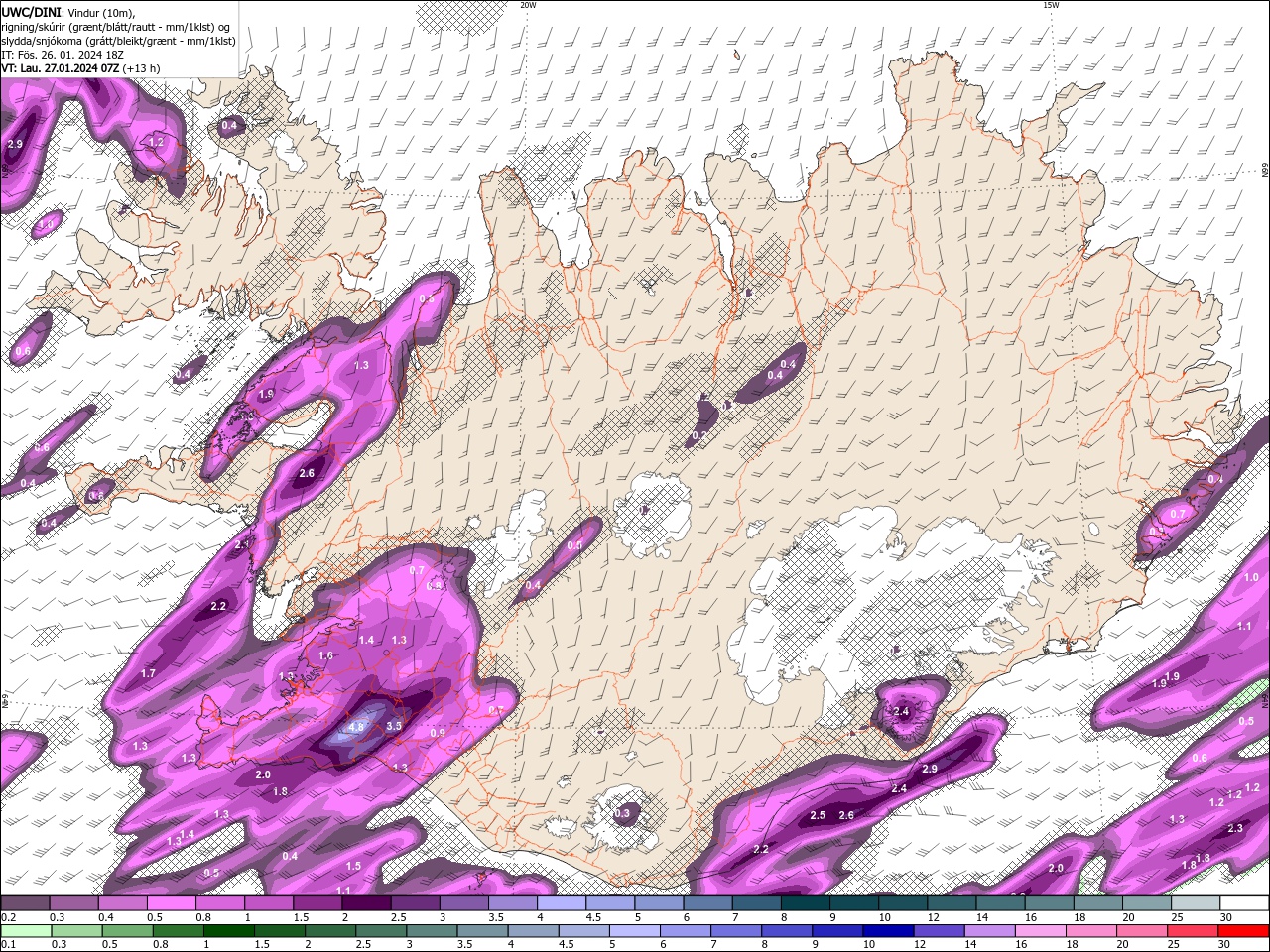Click the 20W longitude label
1270x952 pixels.
click(x=528, y=5)
